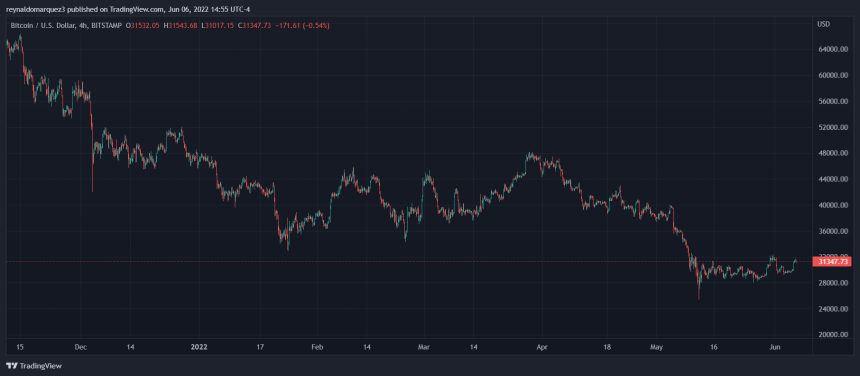Click the USD currency label

(823, 24)
